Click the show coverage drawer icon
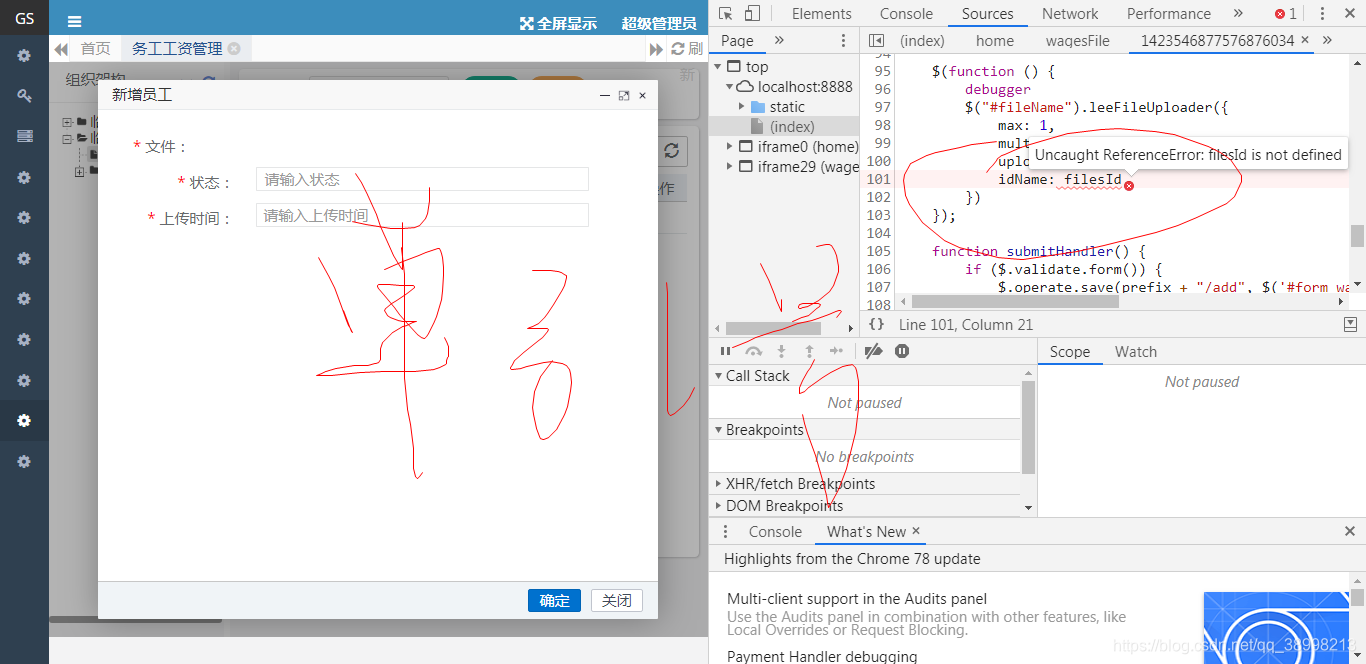The height and width of the screenshot is (664, 1366). pyautogui.click(x=1350, y=324)
